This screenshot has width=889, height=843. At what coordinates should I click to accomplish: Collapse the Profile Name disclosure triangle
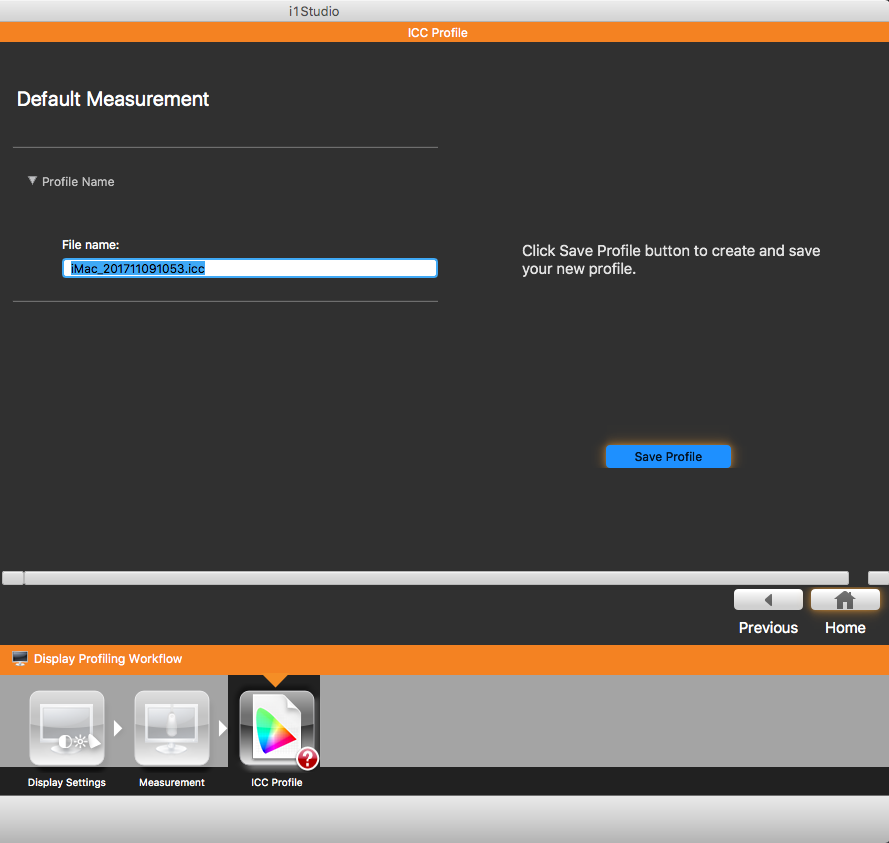coord(32,181)
